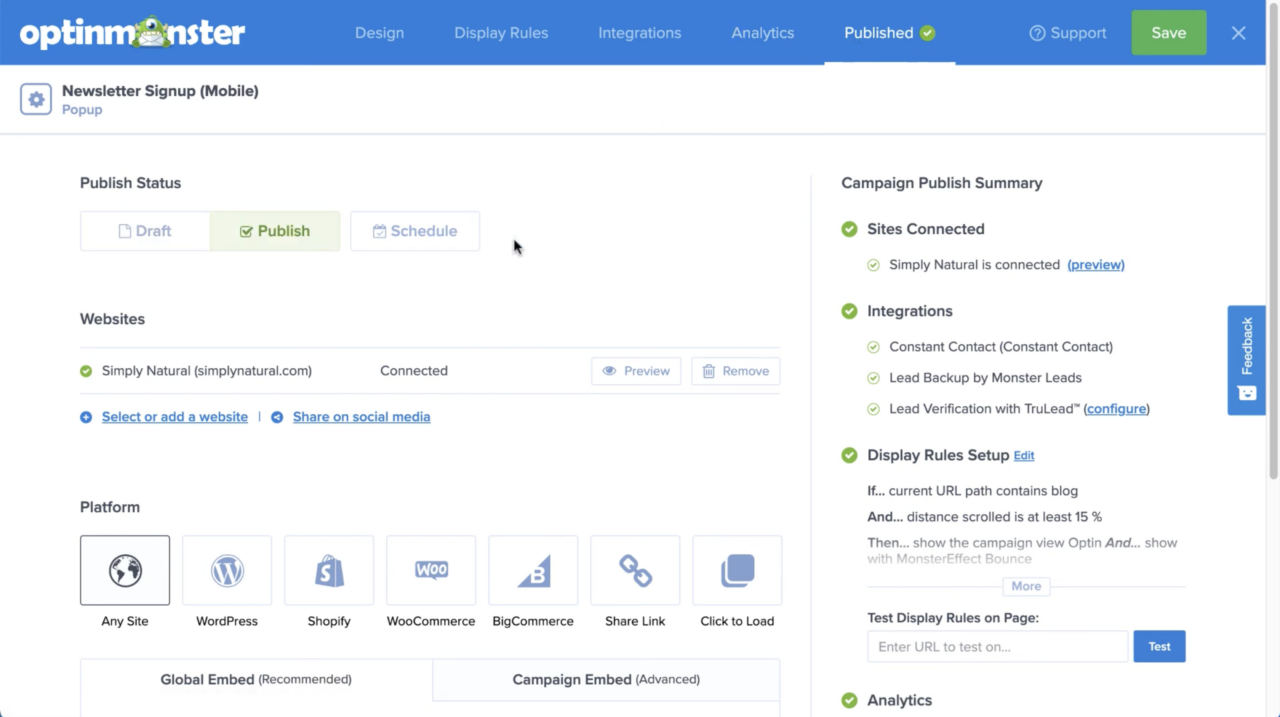Select the Any Site globe icon
The width and height of the screenshot is (1280, 717).
pos(125,571)
